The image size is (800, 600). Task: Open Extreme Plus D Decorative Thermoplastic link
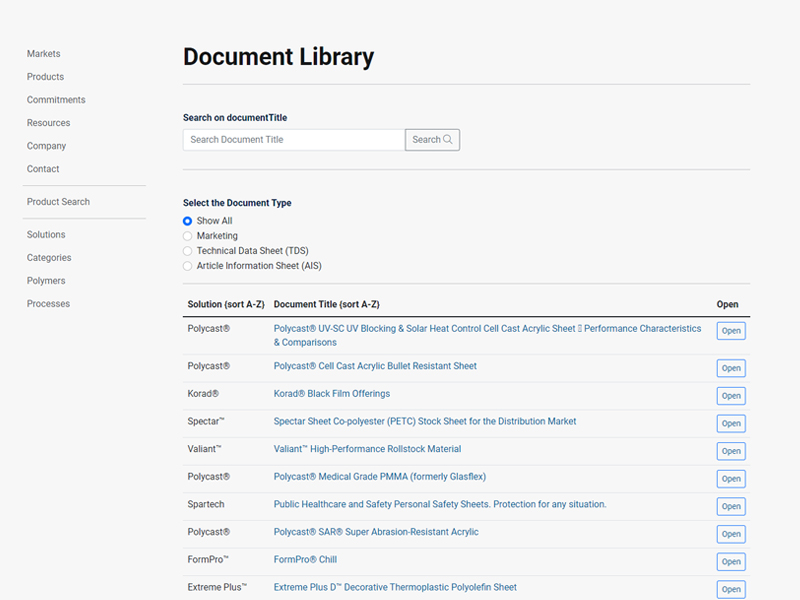click(x=395, y=587)
